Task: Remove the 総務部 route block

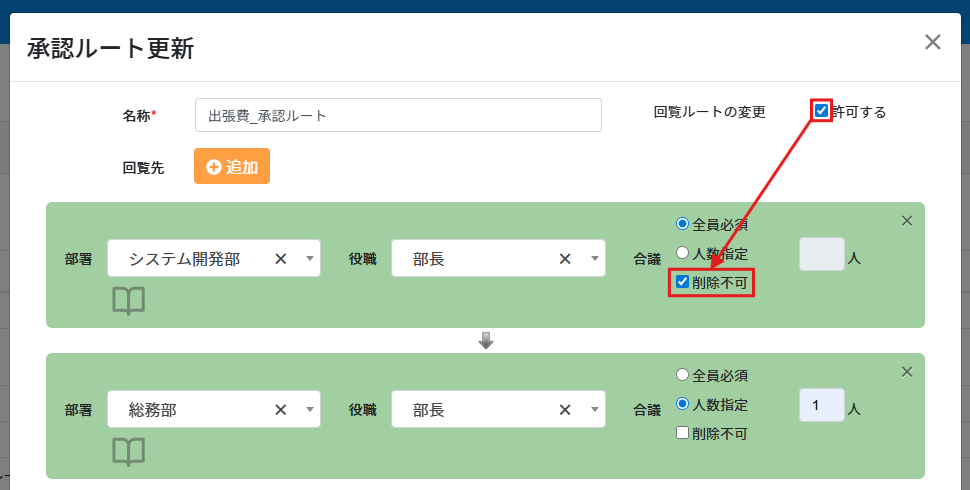Action: click(907, 372)
